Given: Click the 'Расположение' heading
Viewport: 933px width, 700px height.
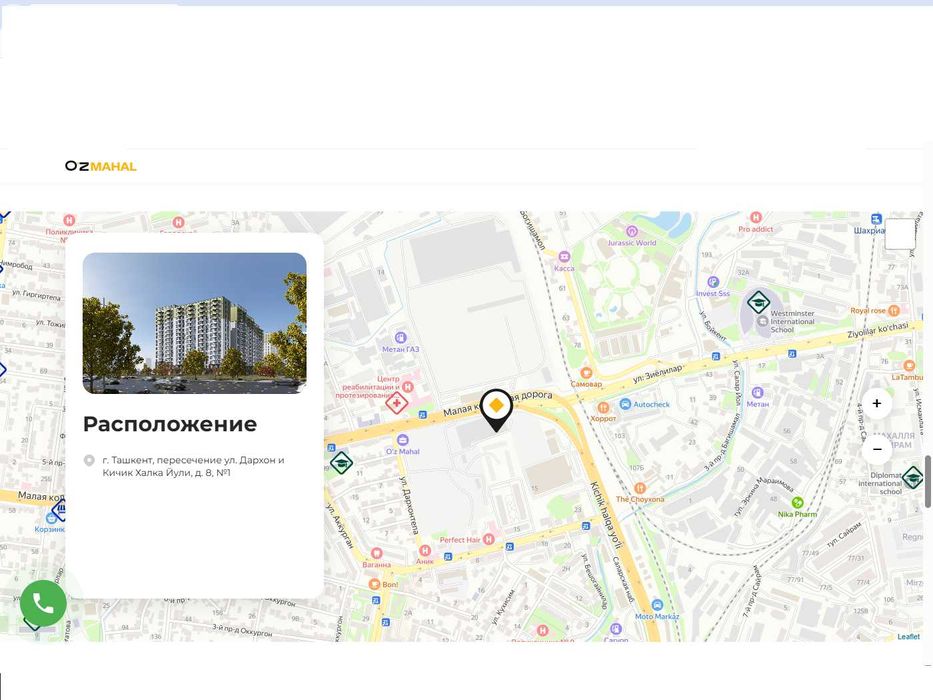Looking at the screenshot, I should [170, 424].
